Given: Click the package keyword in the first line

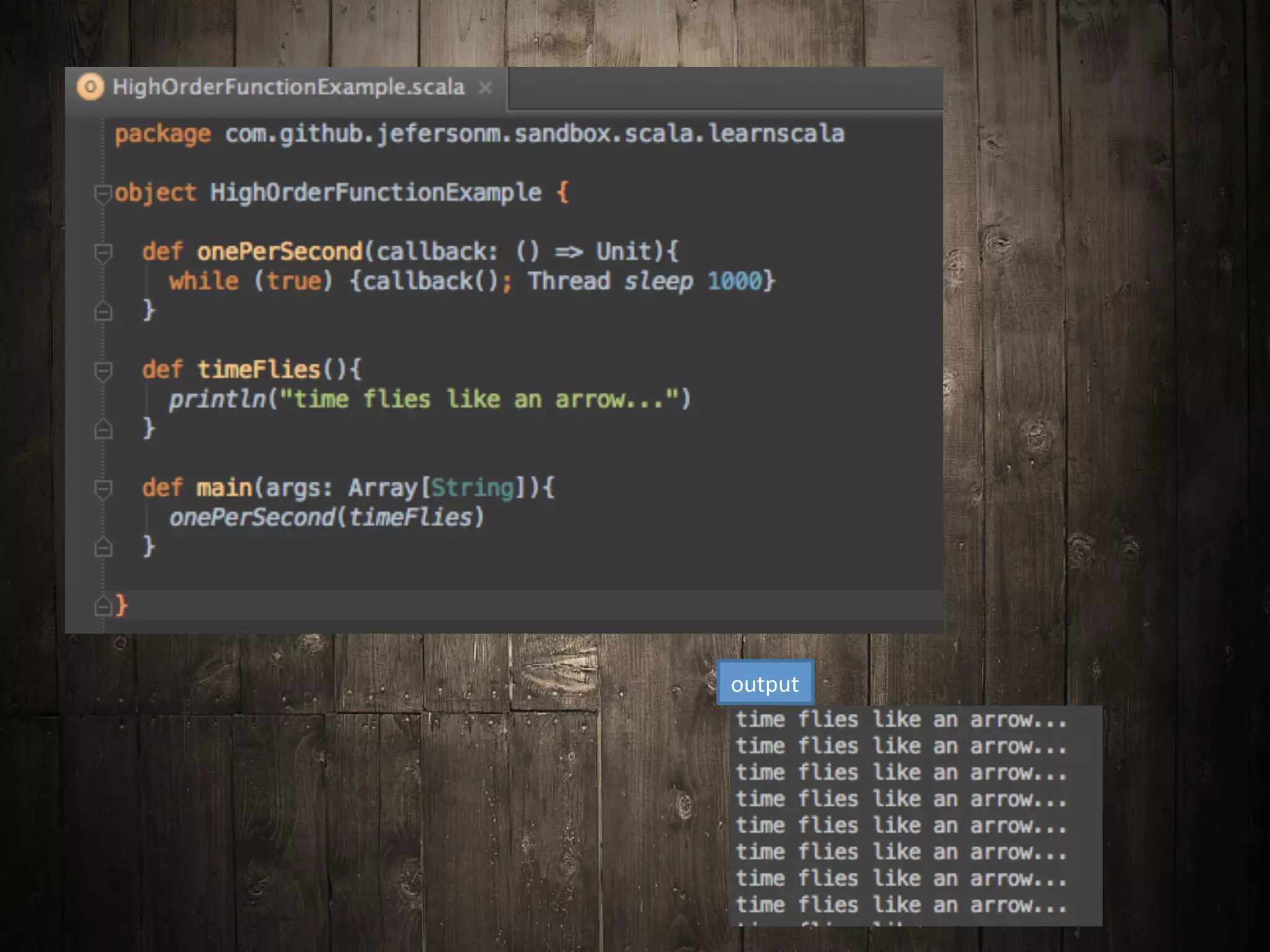Looking at the screenshot, I should (162, 134).
